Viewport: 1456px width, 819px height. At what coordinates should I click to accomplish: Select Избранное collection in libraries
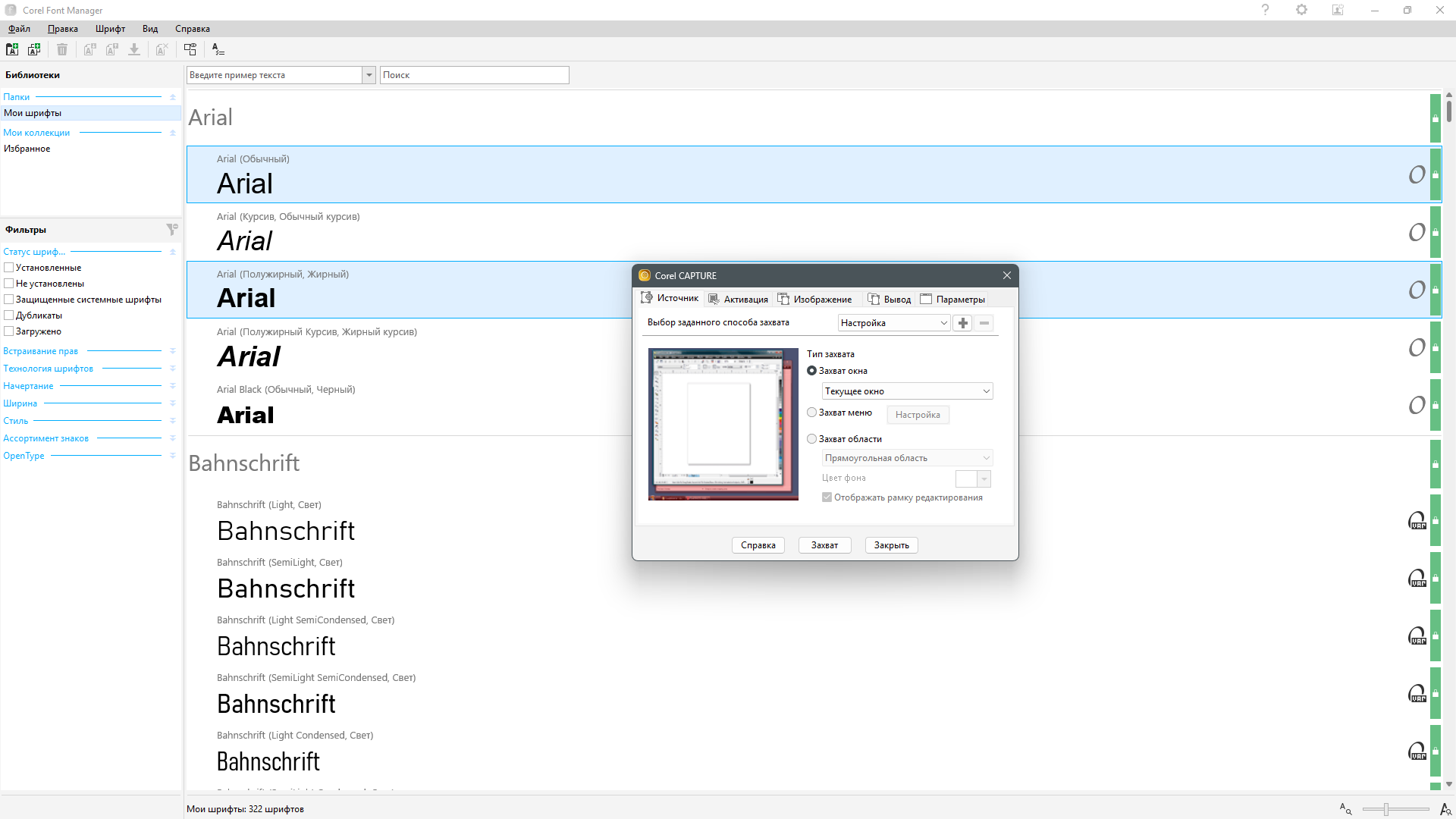(x=27, y=149)
